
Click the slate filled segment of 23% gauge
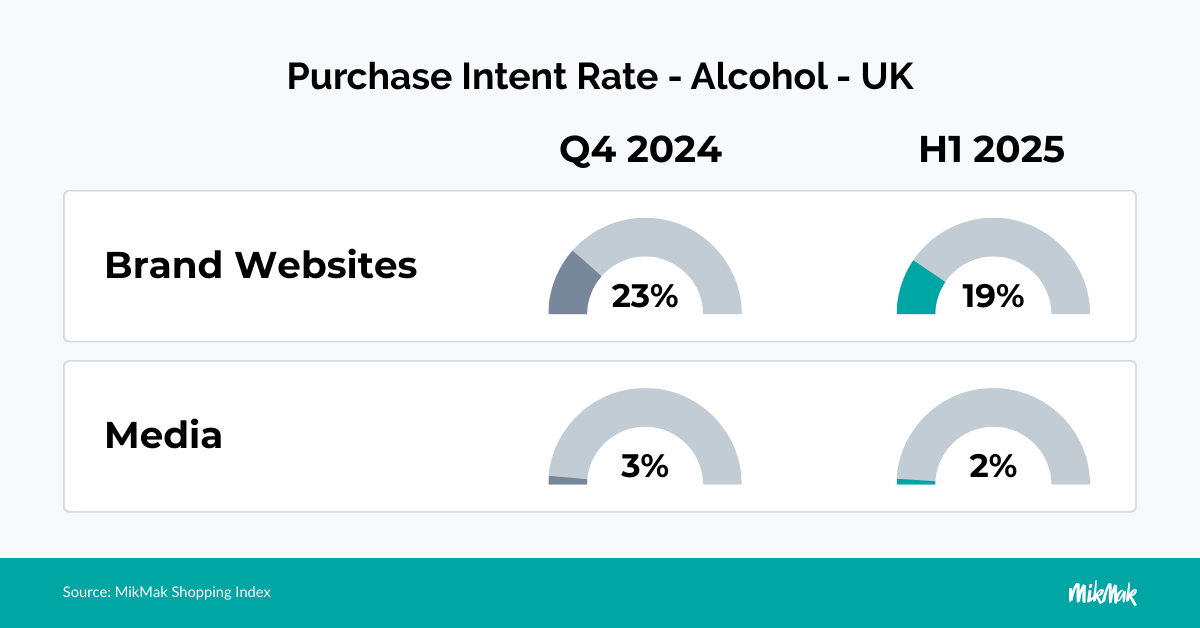[x=571, y=287]
